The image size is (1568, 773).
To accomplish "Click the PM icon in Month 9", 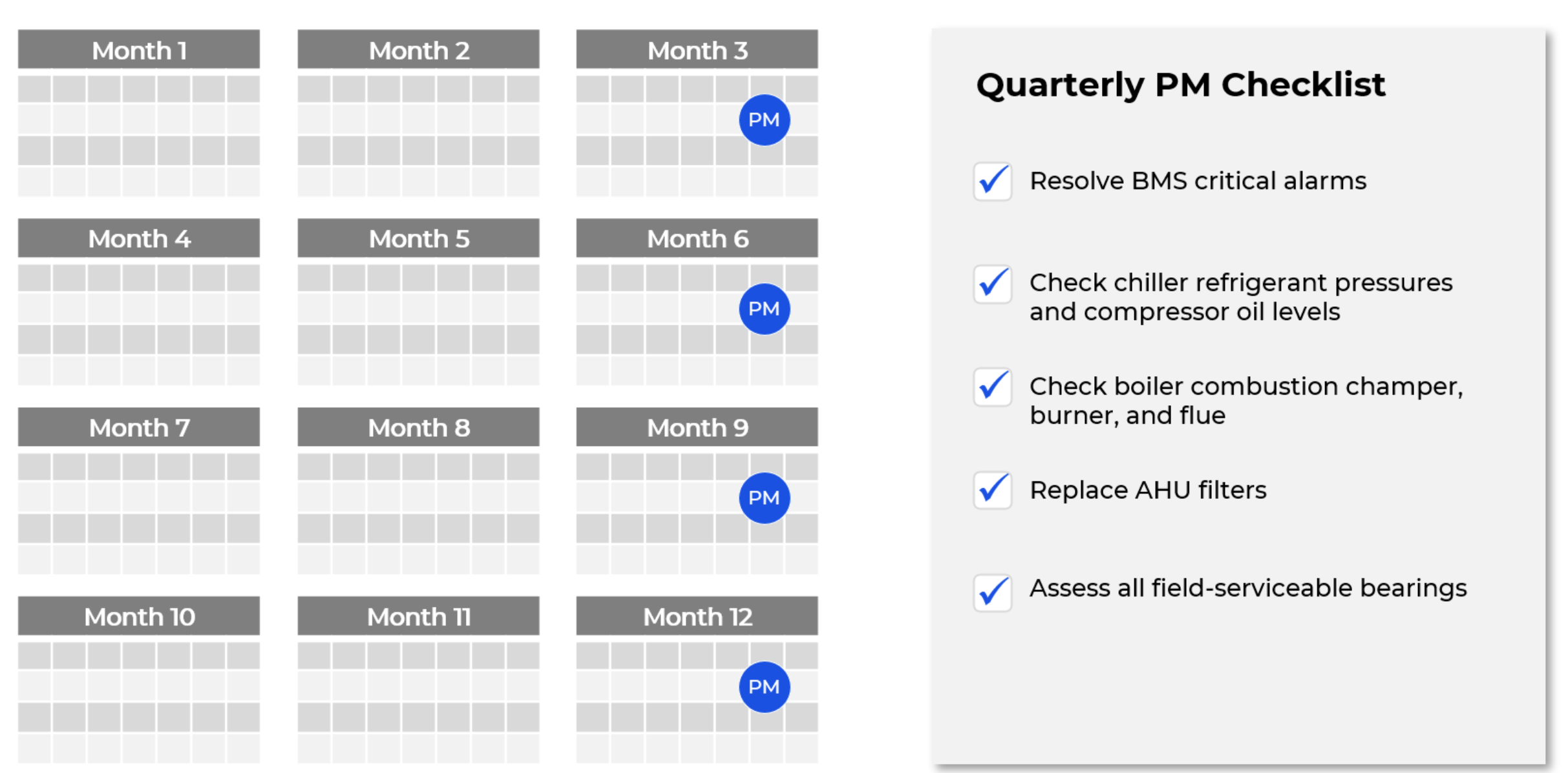I will (x=765, y=497).
